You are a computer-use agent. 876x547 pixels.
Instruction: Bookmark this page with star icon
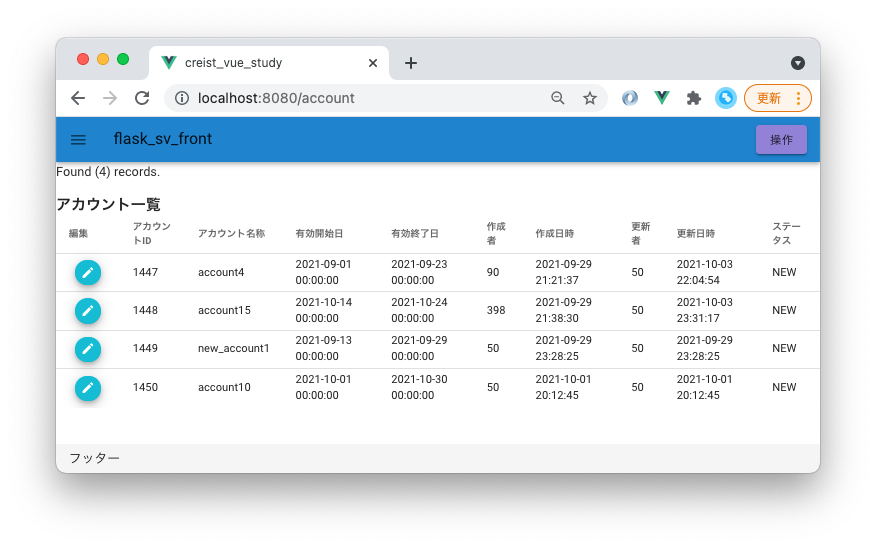[x=590, y=98]
